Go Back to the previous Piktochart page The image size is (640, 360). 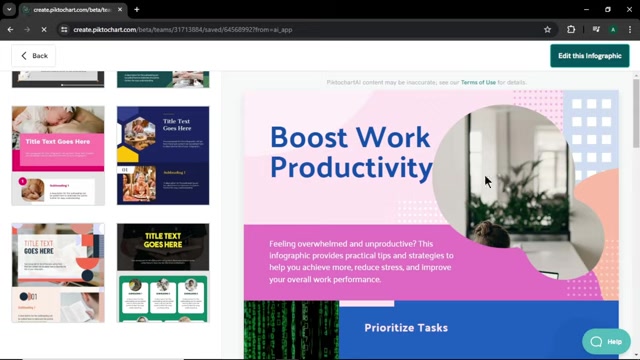click(x=33, y=56)
